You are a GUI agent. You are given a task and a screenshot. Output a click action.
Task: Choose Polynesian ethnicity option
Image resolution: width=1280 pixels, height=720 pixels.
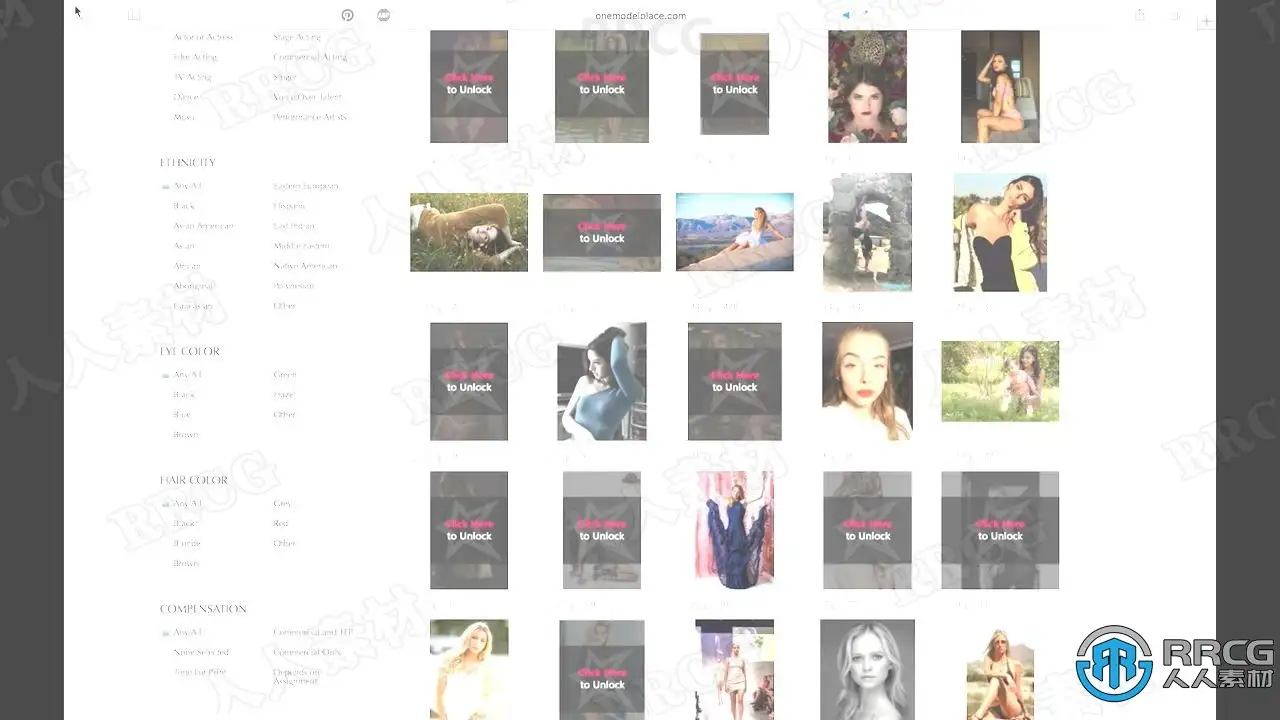tap(294, 286)
